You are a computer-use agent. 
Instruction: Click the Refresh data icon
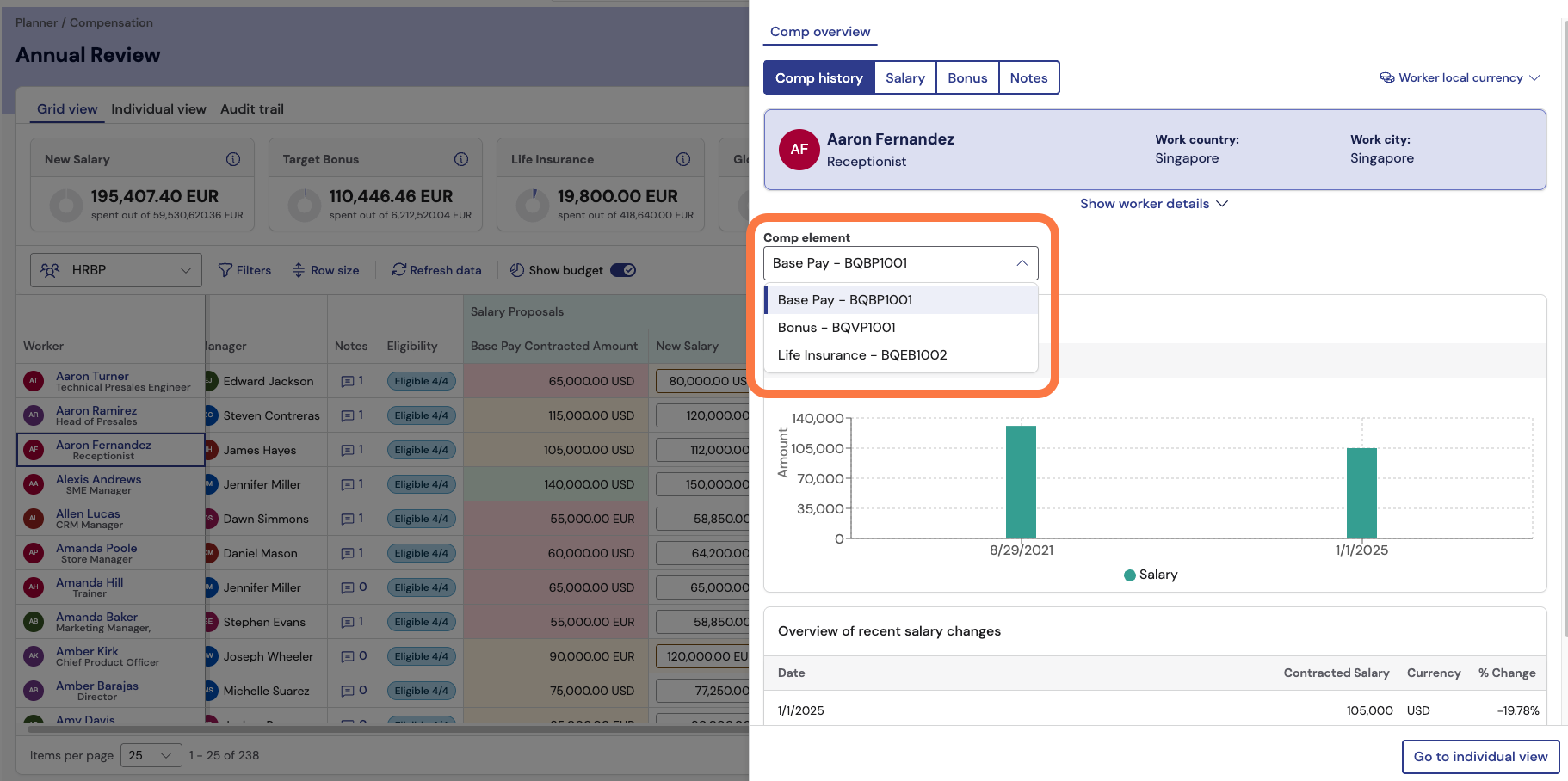(398, 270)
